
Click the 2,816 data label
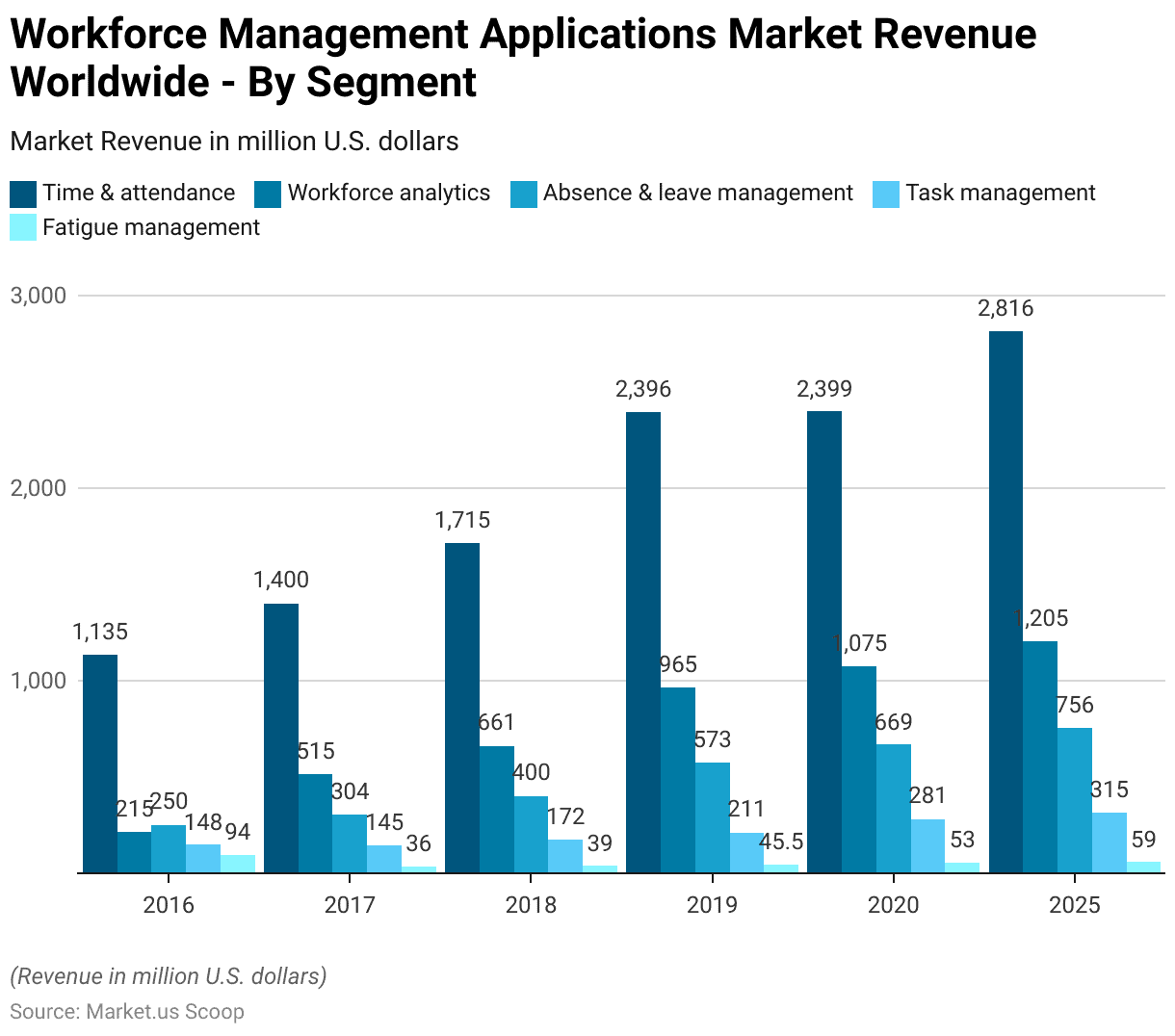pos(1005,309)
